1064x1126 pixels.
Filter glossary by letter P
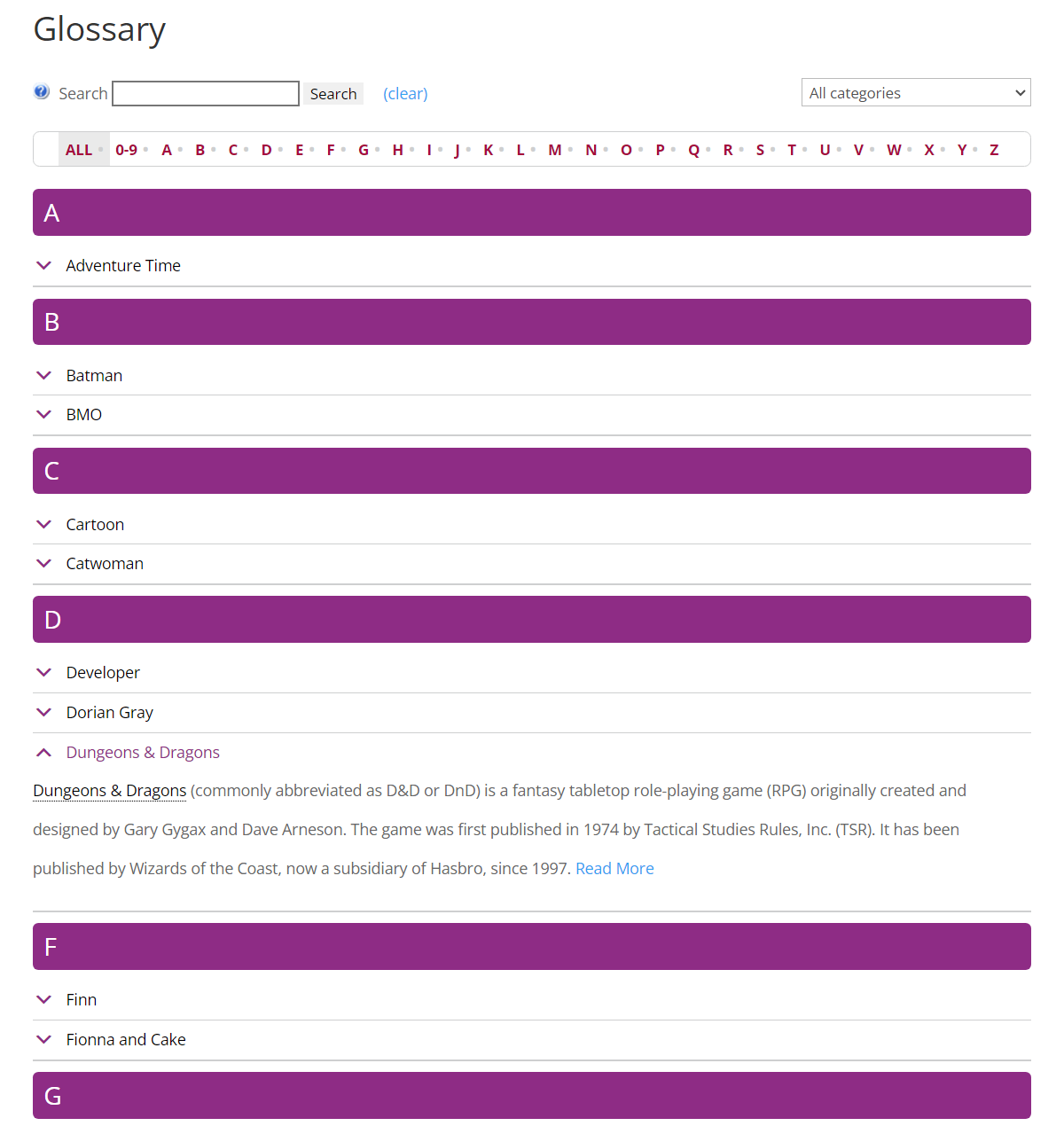click(661, 150)
